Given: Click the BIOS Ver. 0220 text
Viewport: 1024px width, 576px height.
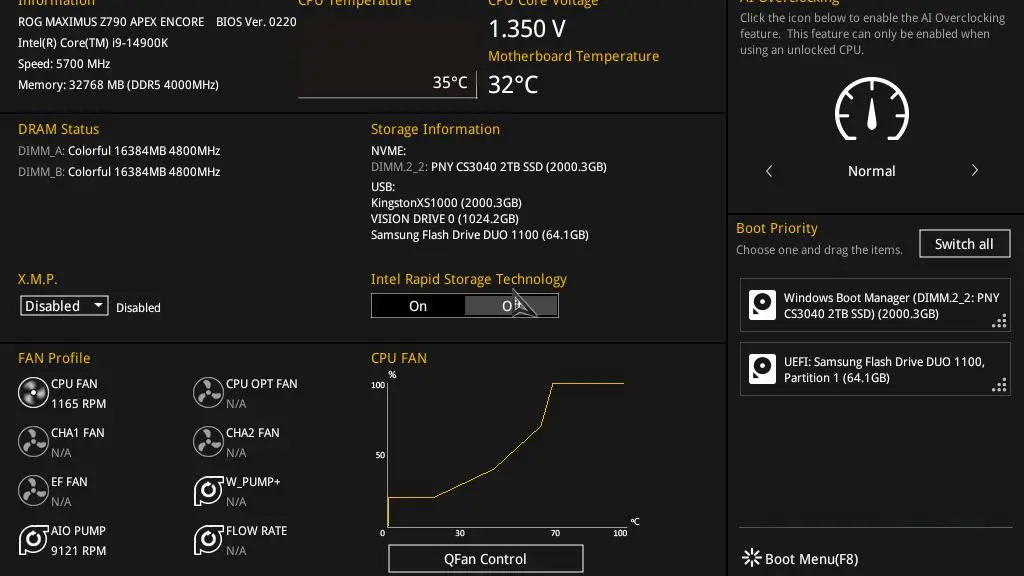Looking at the screenshot, I should pos(256,22).
